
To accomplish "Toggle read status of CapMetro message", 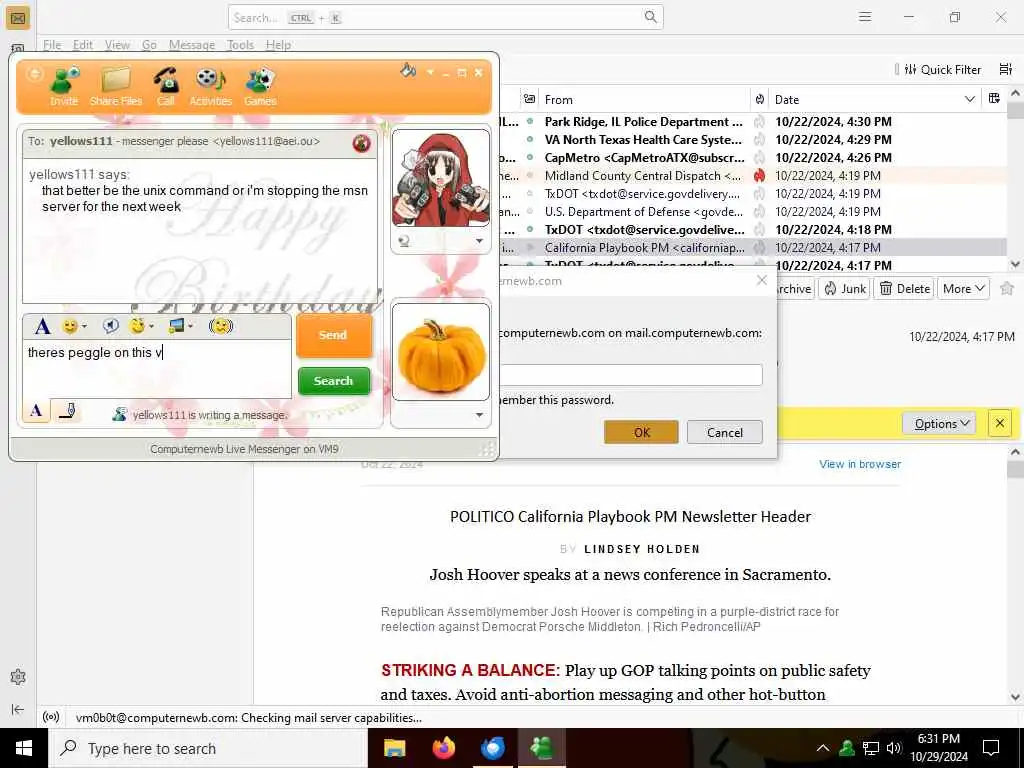I will pyautogui.click(x=530, y=157).
